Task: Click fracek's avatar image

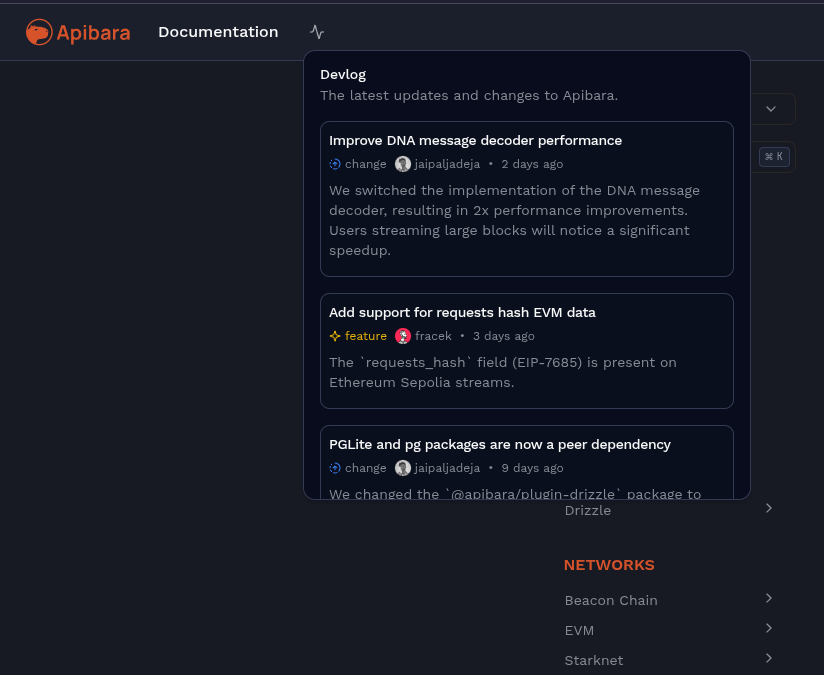Action: [403, 336]
